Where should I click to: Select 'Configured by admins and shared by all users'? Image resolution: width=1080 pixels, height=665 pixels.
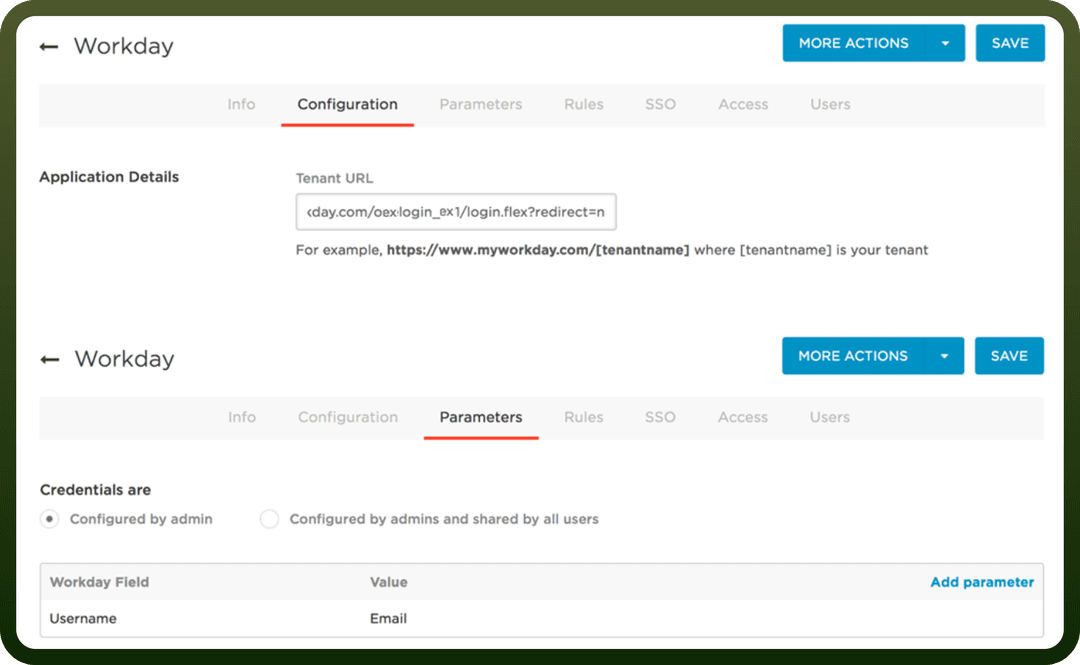[269, 519]
